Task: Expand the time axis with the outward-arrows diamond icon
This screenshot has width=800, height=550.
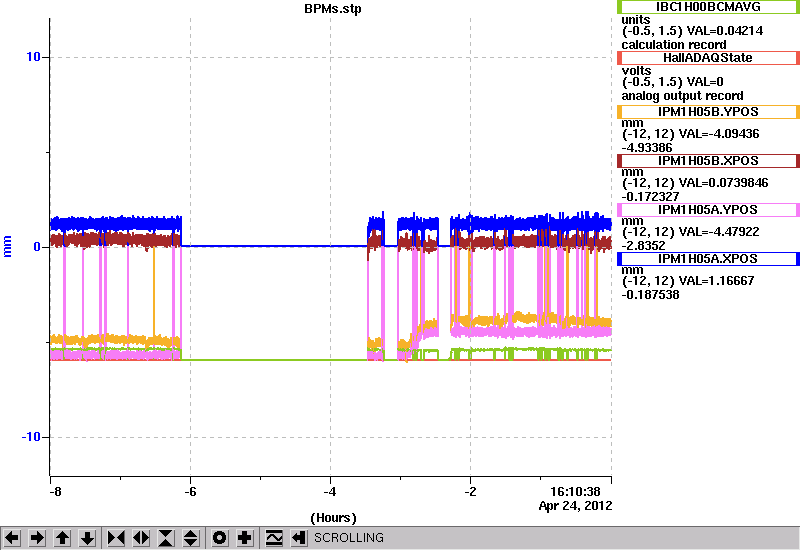Action: point(141,538)
